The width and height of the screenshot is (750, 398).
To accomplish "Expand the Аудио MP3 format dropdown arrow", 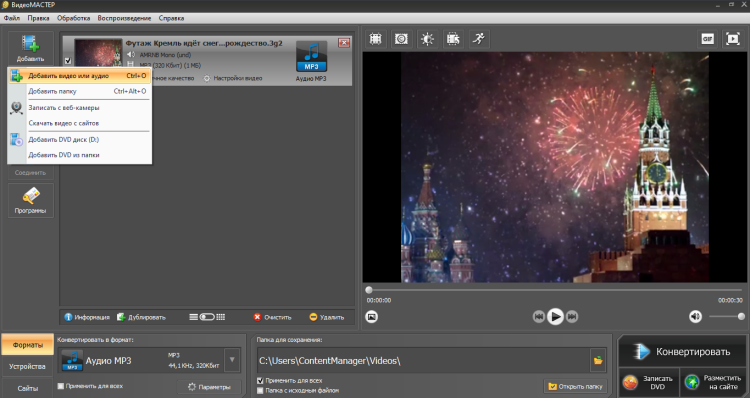I will [232, 360].
